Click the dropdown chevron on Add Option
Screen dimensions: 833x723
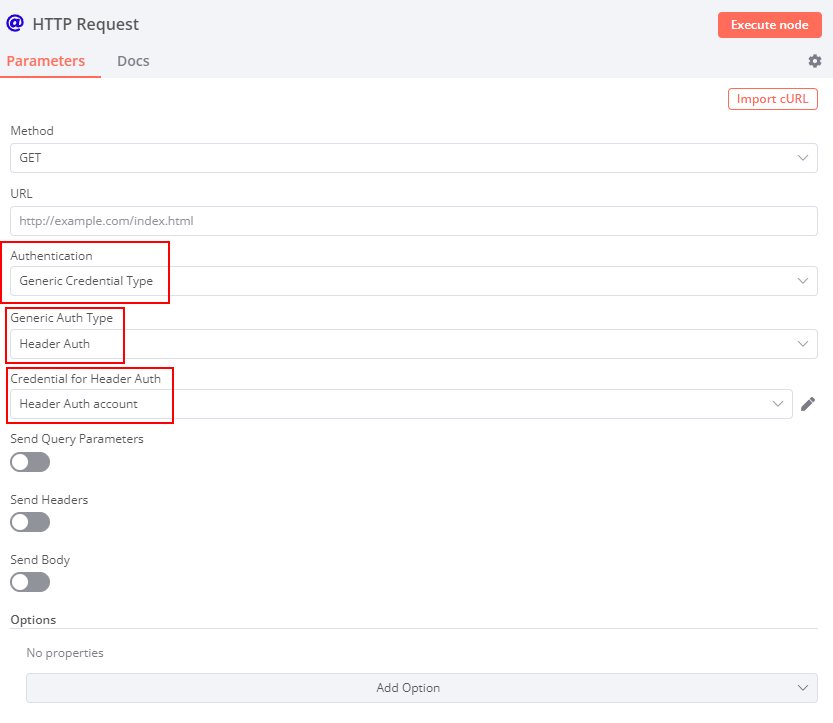click(802, 688)
